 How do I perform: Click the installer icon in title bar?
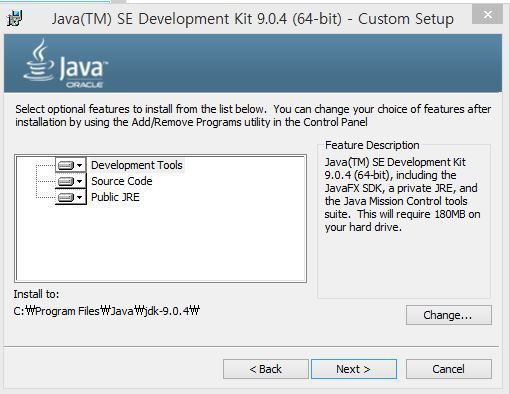pos(14,18)
